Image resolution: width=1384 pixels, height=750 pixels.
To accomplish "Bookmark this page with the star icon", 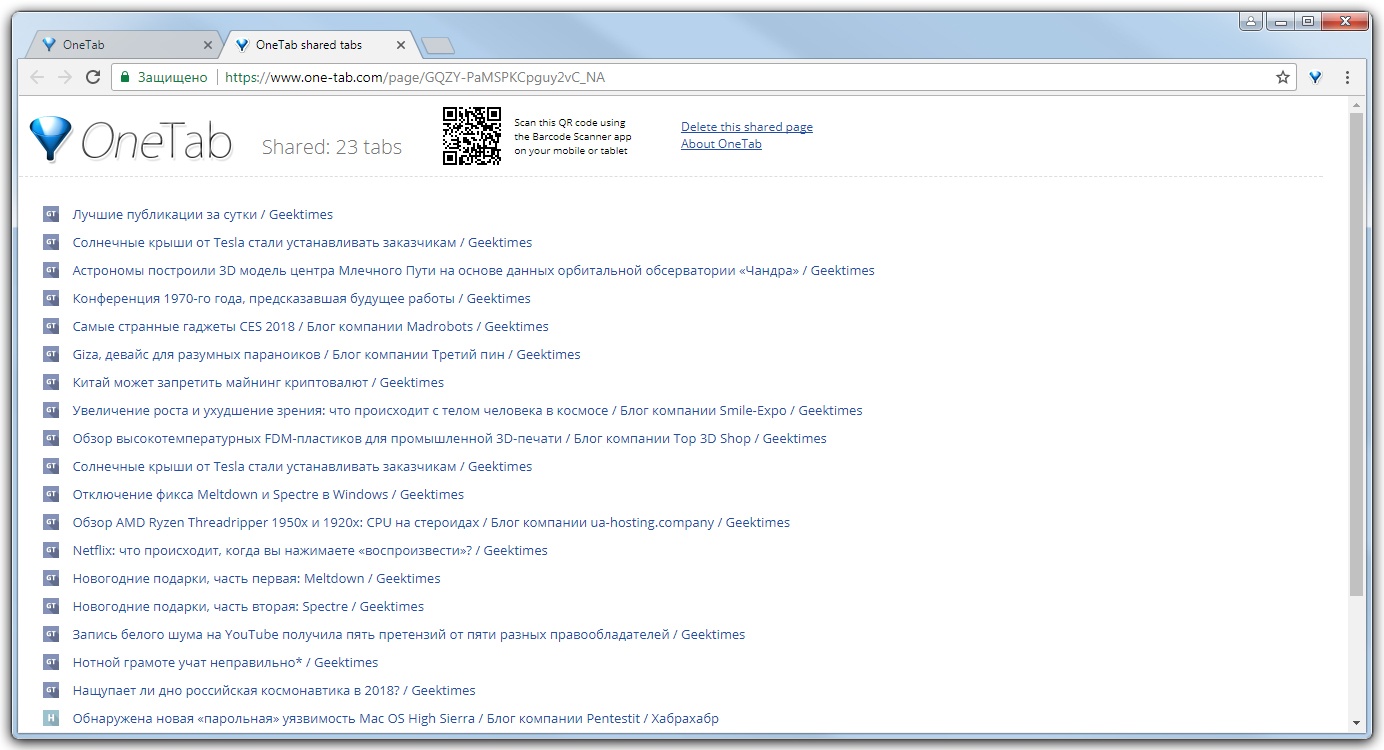I will (x=1283, y=77).
